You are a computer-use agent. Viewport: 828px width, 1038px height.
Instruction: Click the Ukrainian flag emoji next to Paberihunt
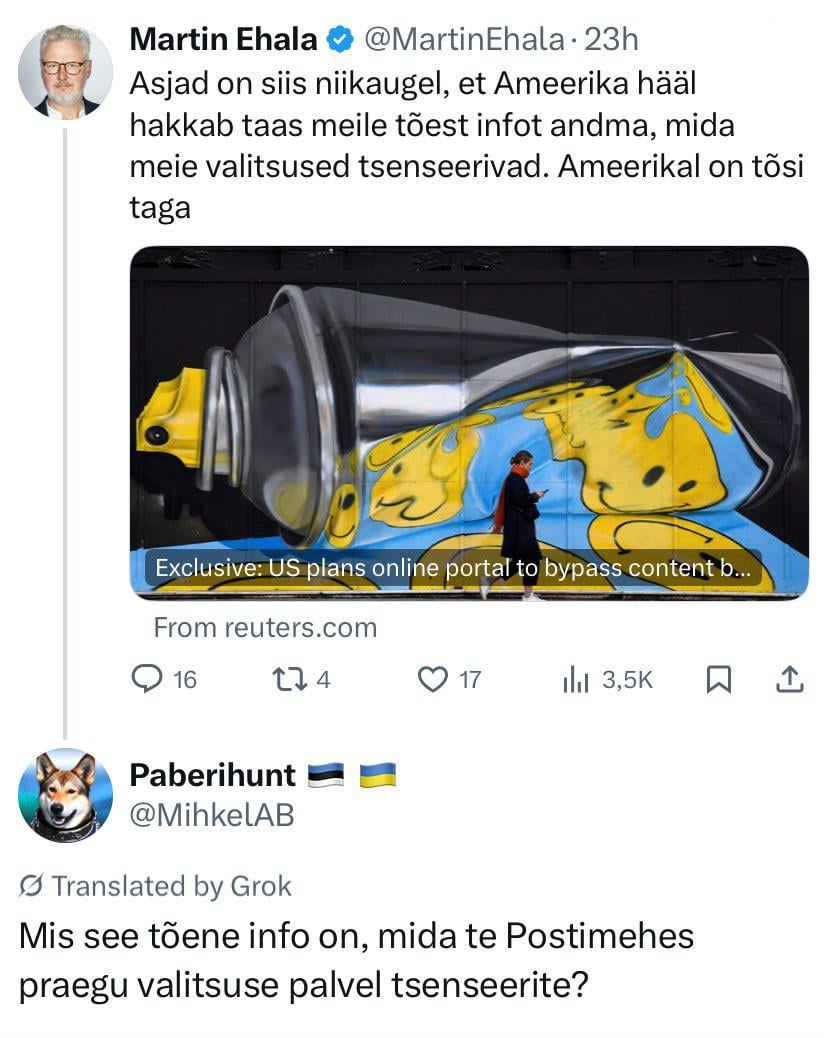click(378, 775)
